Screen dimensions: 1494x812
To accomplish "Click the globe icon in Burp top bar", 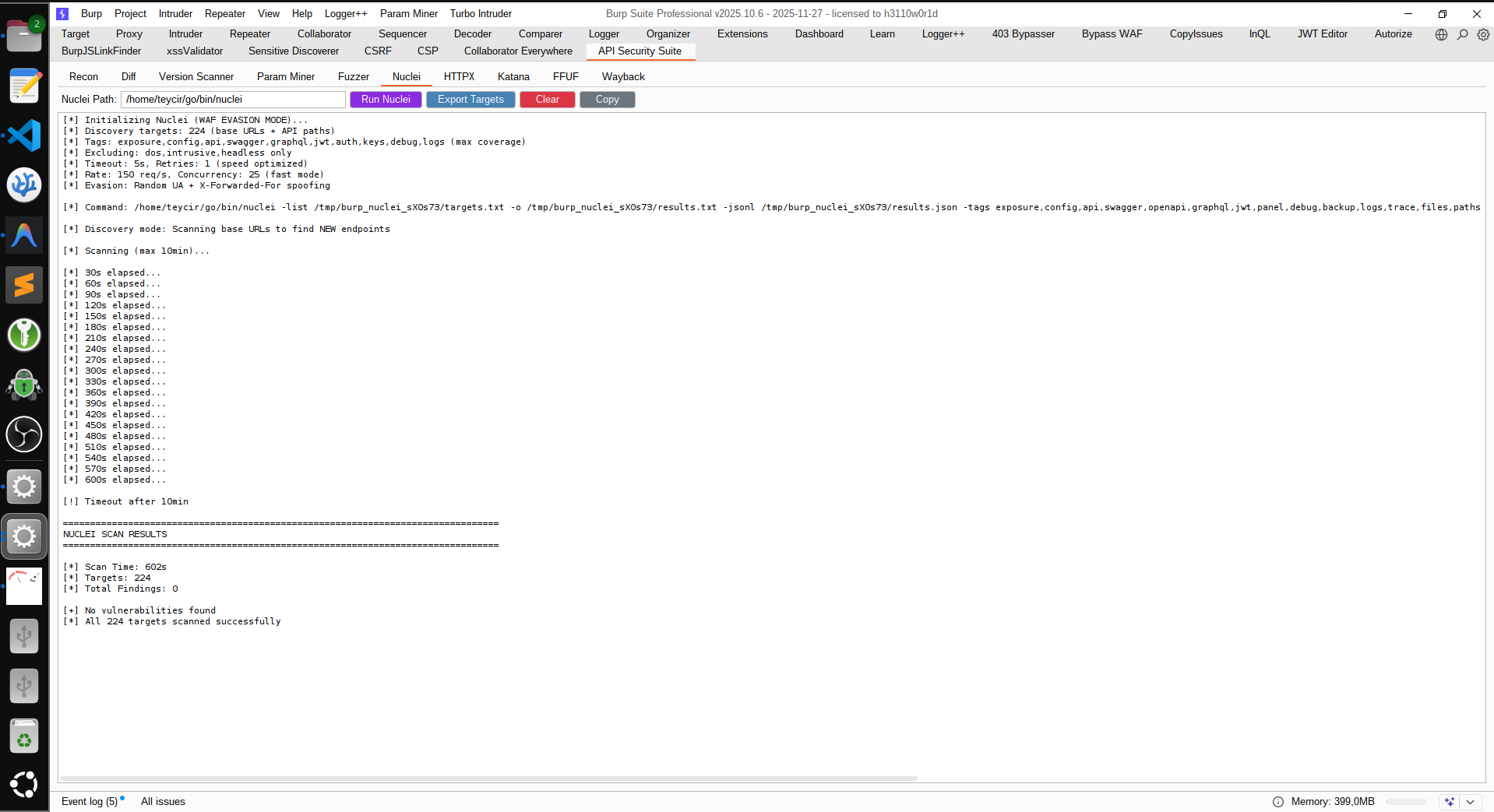I will (1442, 34).
